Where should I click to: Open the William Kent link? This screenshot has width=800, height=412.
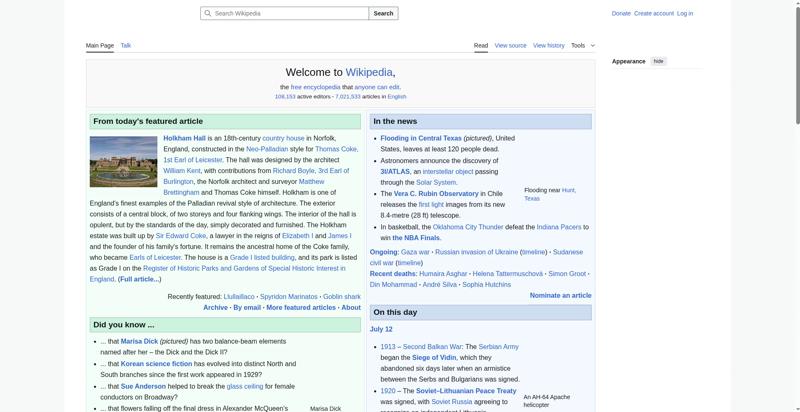pos(182,171)
